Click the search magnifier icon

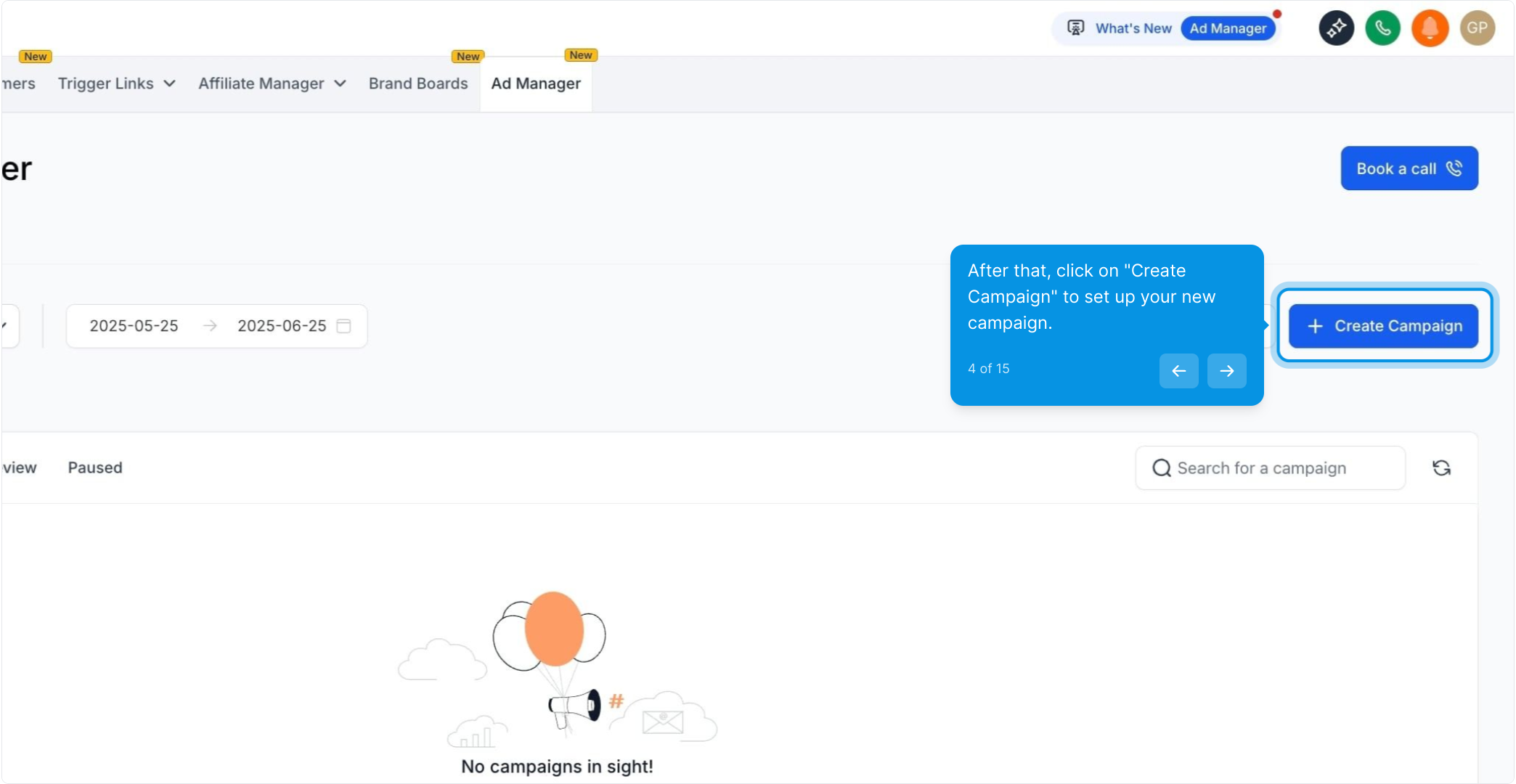tap(1162, 468)
